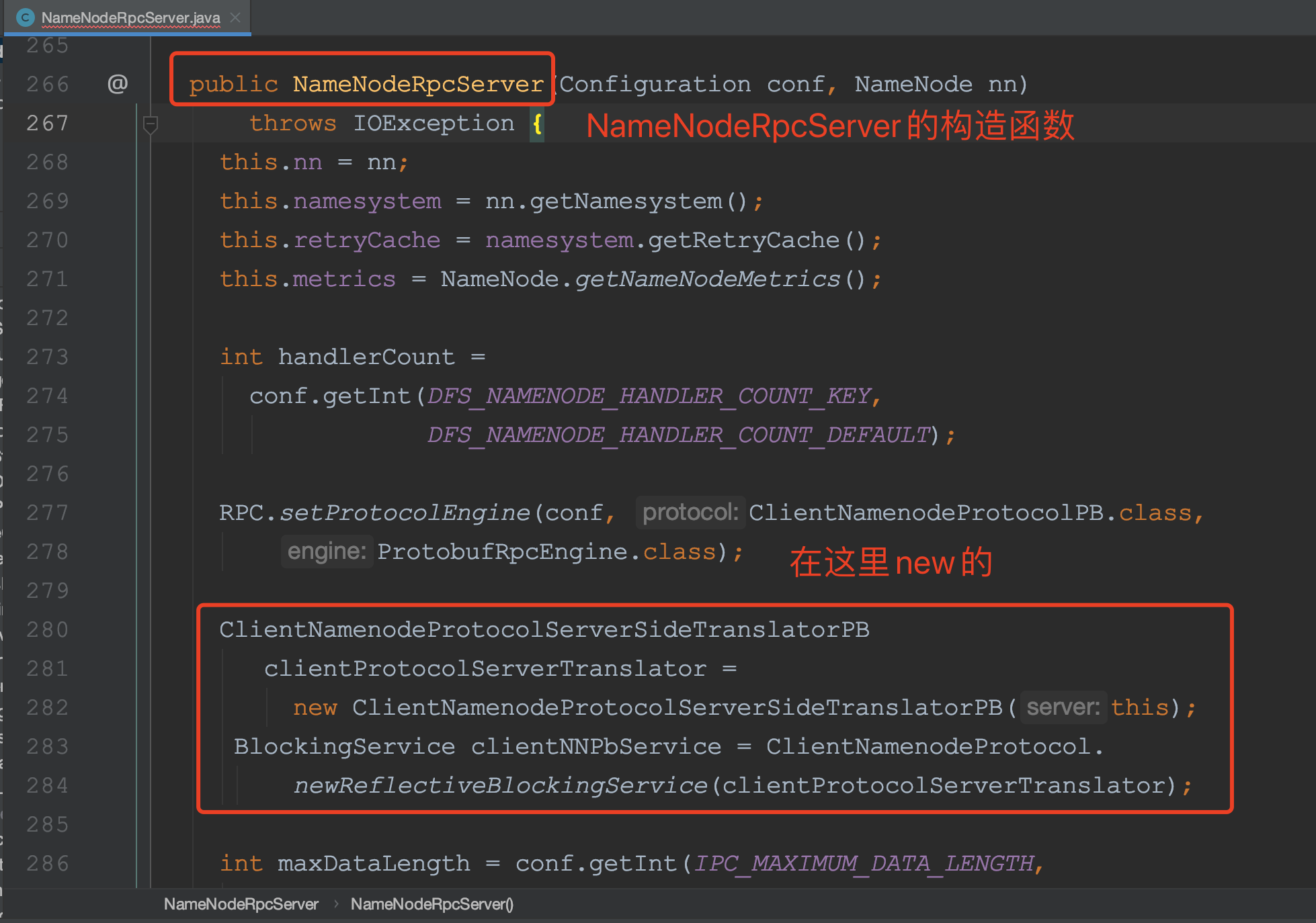Click the DFS_NAMENODE_HANDLER_COUNT_KEY constant
The image size is (1316, 923).
pos(649,396)
